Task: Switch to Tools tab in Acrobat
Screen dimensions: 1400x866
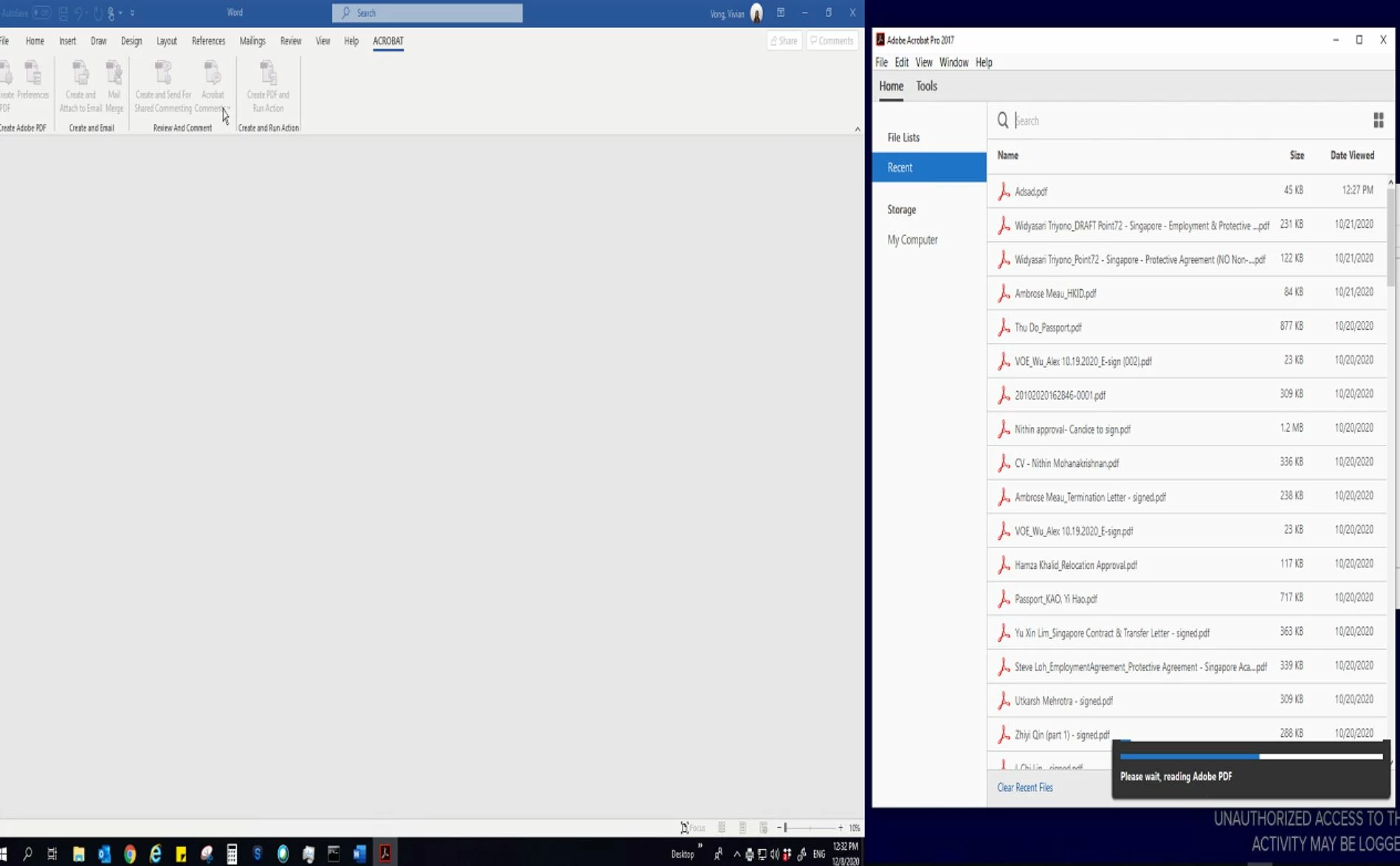Action: coord(926,86)
